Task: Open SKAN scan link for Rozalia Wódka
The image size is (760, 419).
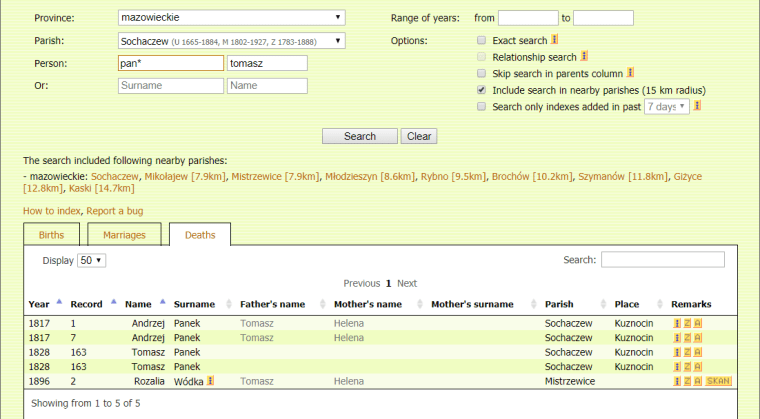Action: (x=718, y=381)
